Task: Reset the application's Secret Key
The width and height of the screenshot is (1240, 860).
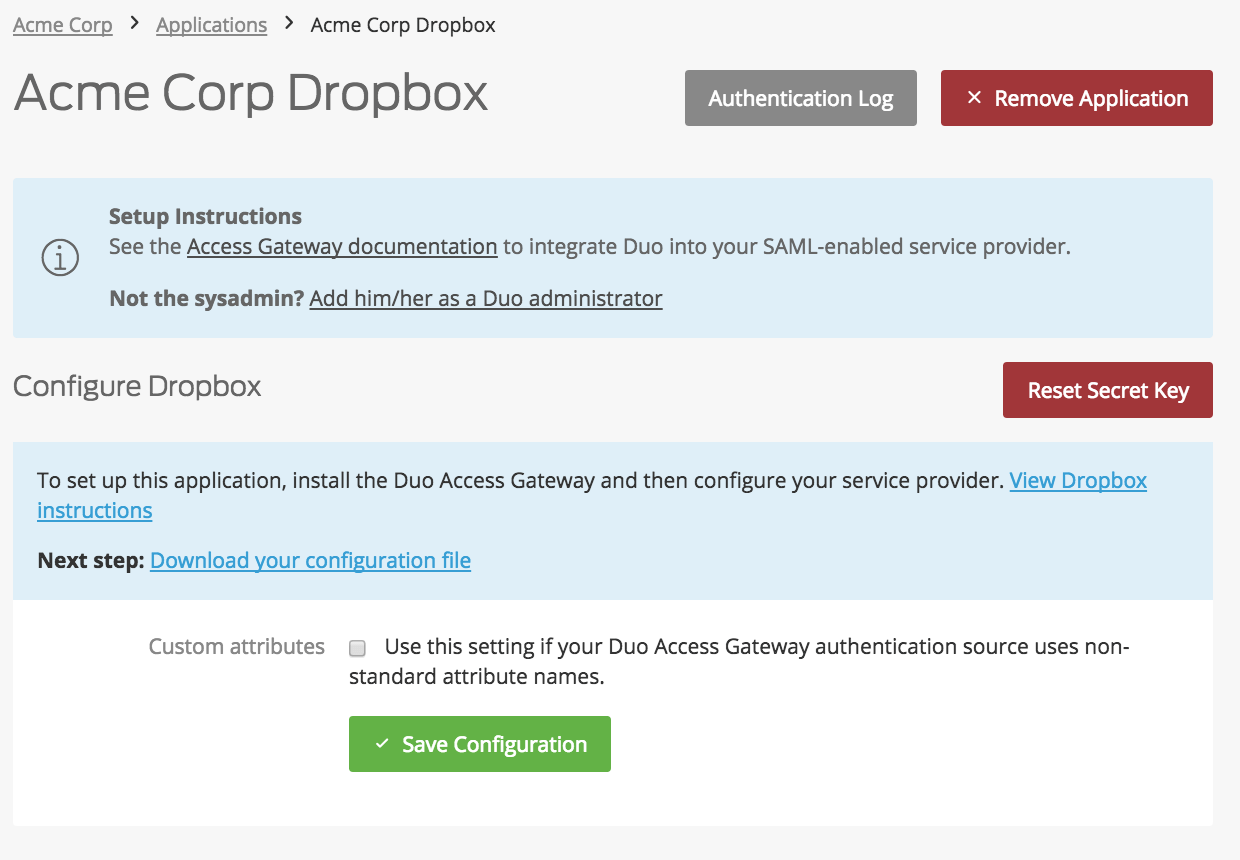Action: click(x=1107, y=390)
